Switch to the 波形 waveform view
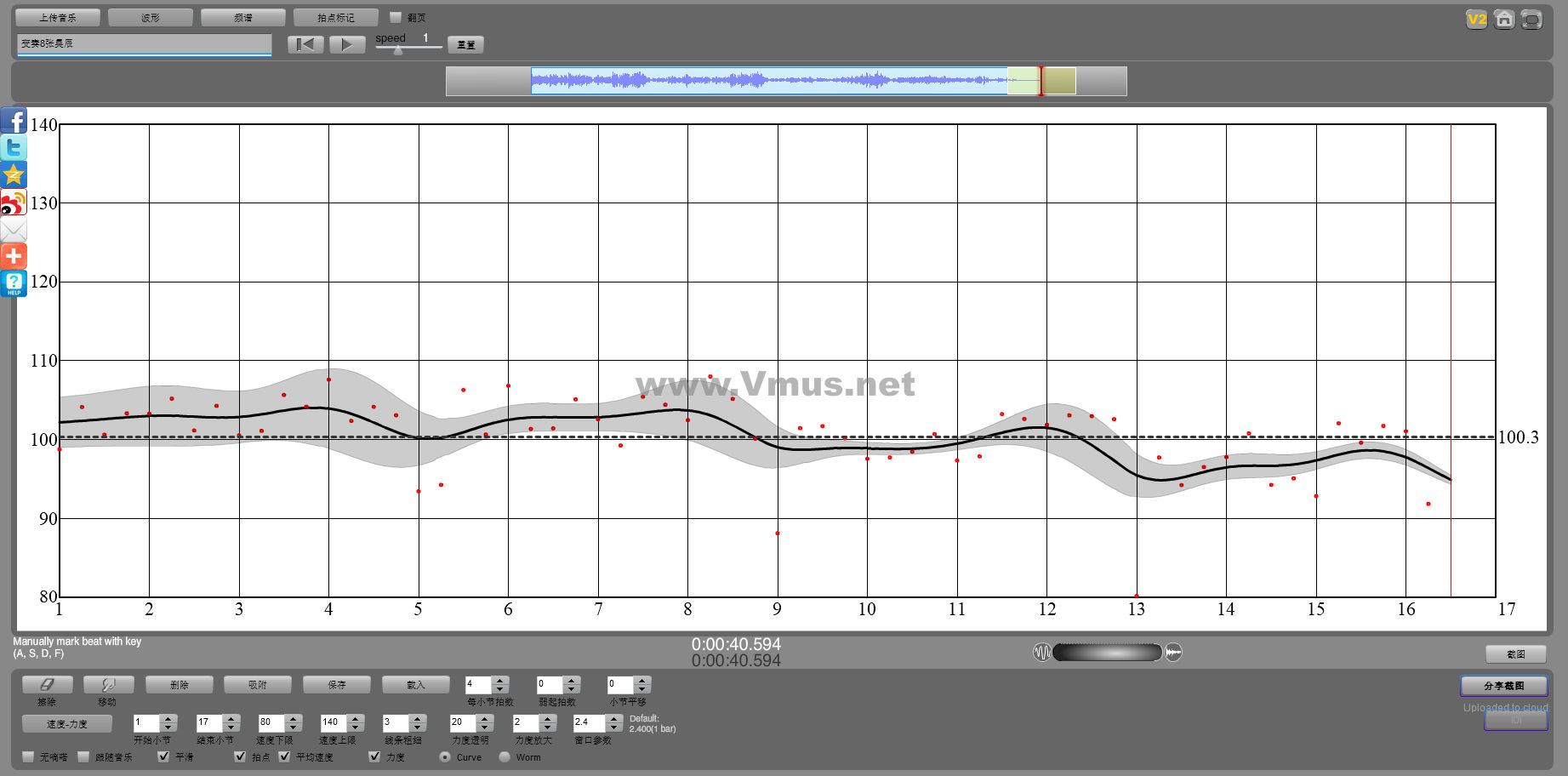Viewport: 1568px width, 776px height. 151,17
